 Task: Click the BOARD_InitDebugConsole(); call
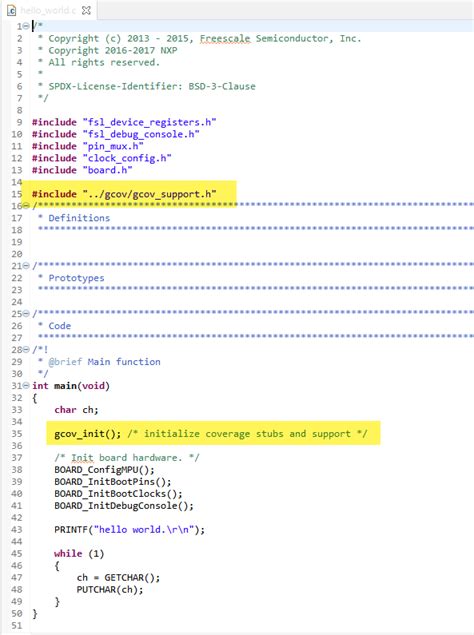pyautogui.click(x=124, y=505)
